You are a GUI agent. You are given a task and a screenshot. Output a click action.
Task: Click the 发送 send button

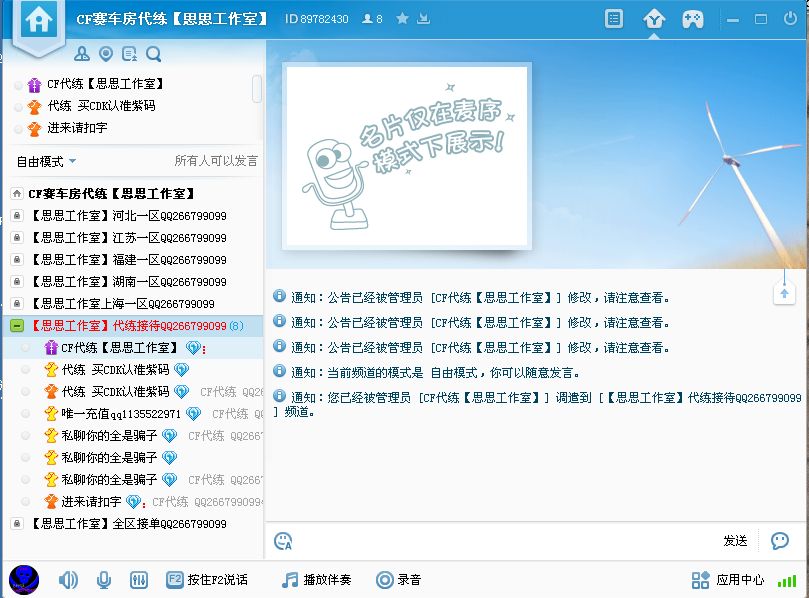tap(735, 540)
